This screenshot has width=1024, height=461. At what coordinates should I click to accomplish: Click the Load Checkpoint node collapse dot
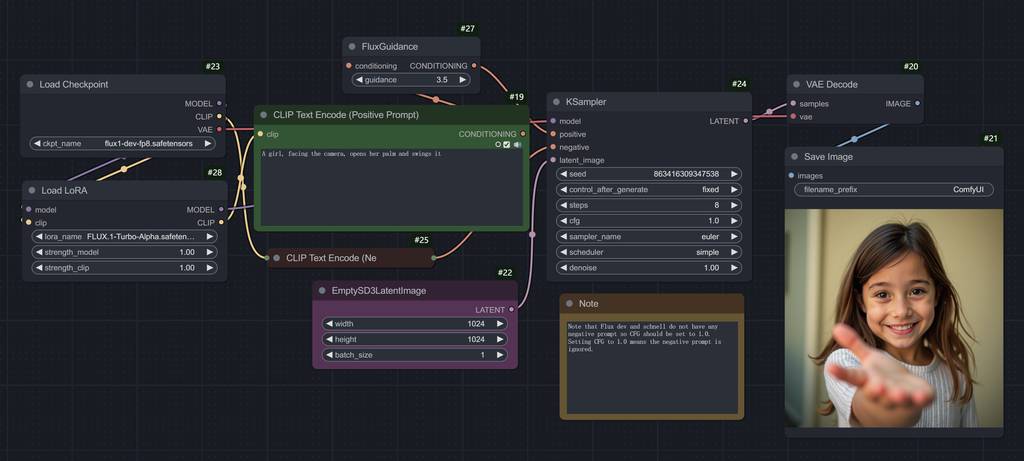coord(30,85)
